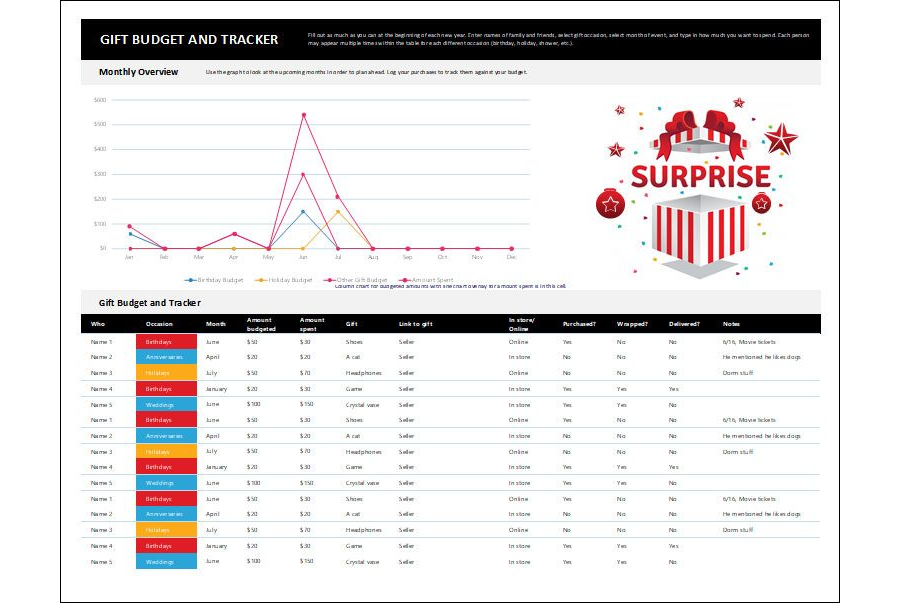Image resolution: width=900 pixels, height=603 pixels.
Task: Select the 'Purchased?' column header
Action: coord(579,324)
